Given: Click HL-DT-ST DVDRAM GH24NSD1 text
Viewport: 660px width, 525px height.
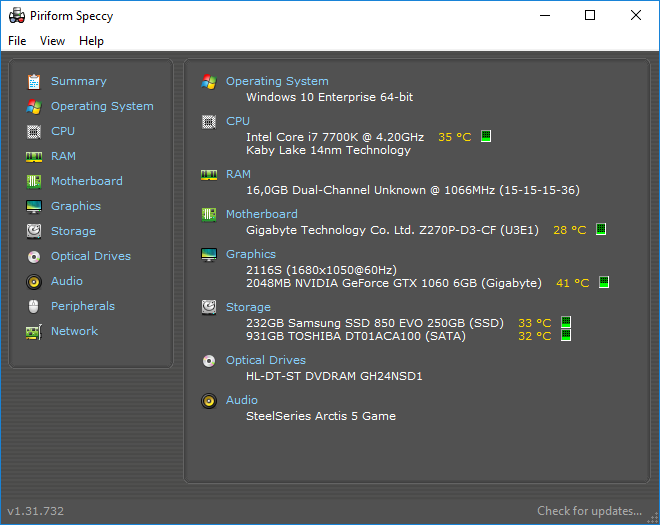Looking at the screenshot, I should tap(334, 376).
